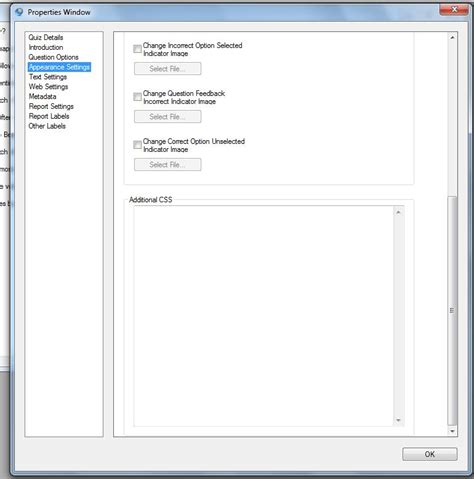474x479 pixels.
Task: Check Change Correct Option Unselected Indicator Image
Action: [x=137, y=145]
